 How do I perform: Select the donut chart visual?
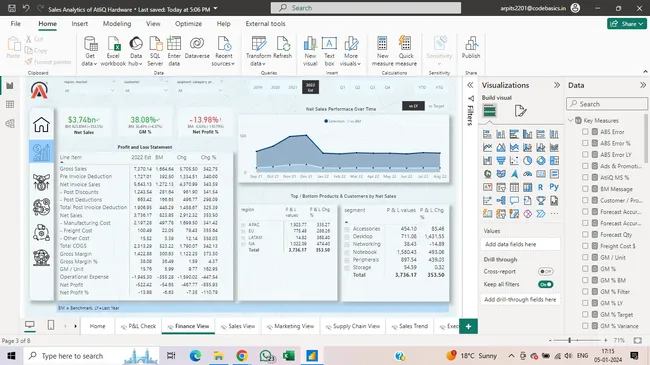coord(541,161)
